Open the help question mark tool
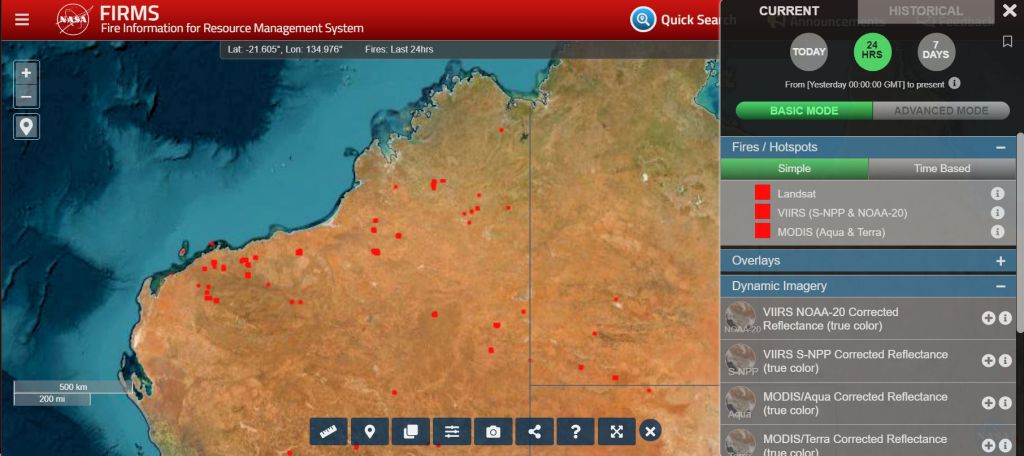The width and height of the screenshot is (1024, 456). tap(576, 431)
